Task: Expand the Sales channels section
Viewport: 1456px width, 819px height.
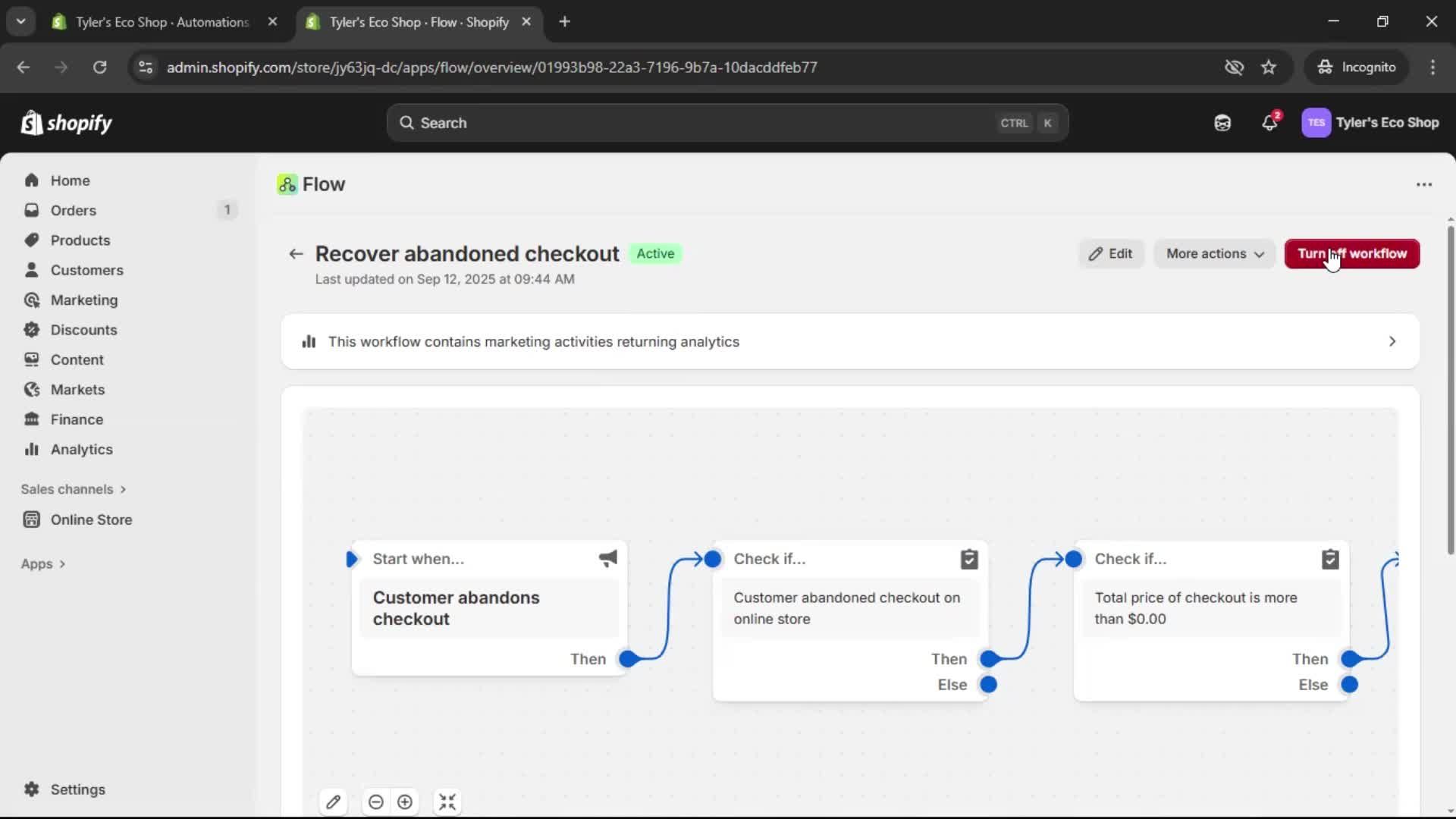Action: point(74,489)
